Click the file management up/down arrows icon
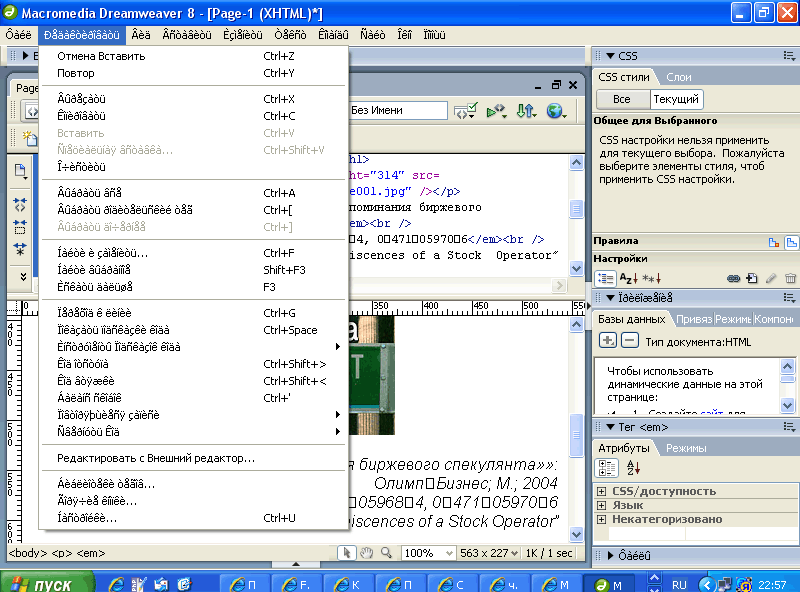The image size is (800, 592). 526,111
